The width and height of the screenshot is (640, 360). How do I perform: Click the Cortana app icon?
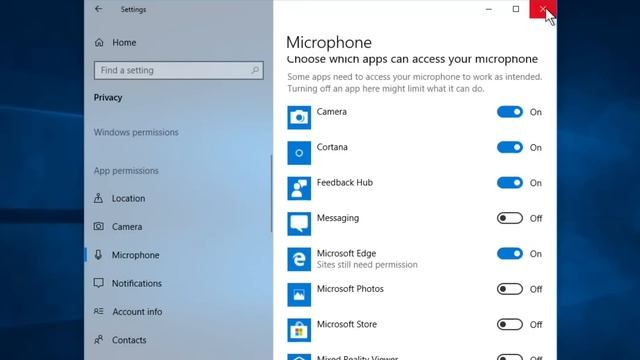pos(299,153)
